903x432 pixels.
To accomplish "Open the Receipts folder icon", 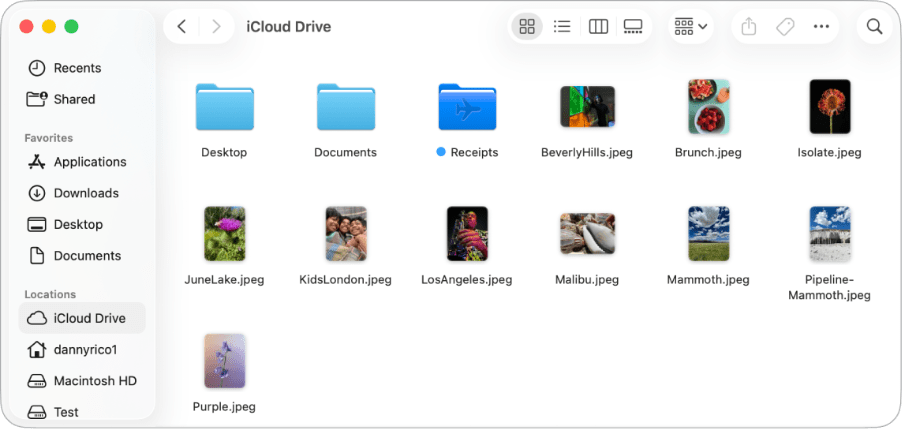I will click(x=467, y=107).
